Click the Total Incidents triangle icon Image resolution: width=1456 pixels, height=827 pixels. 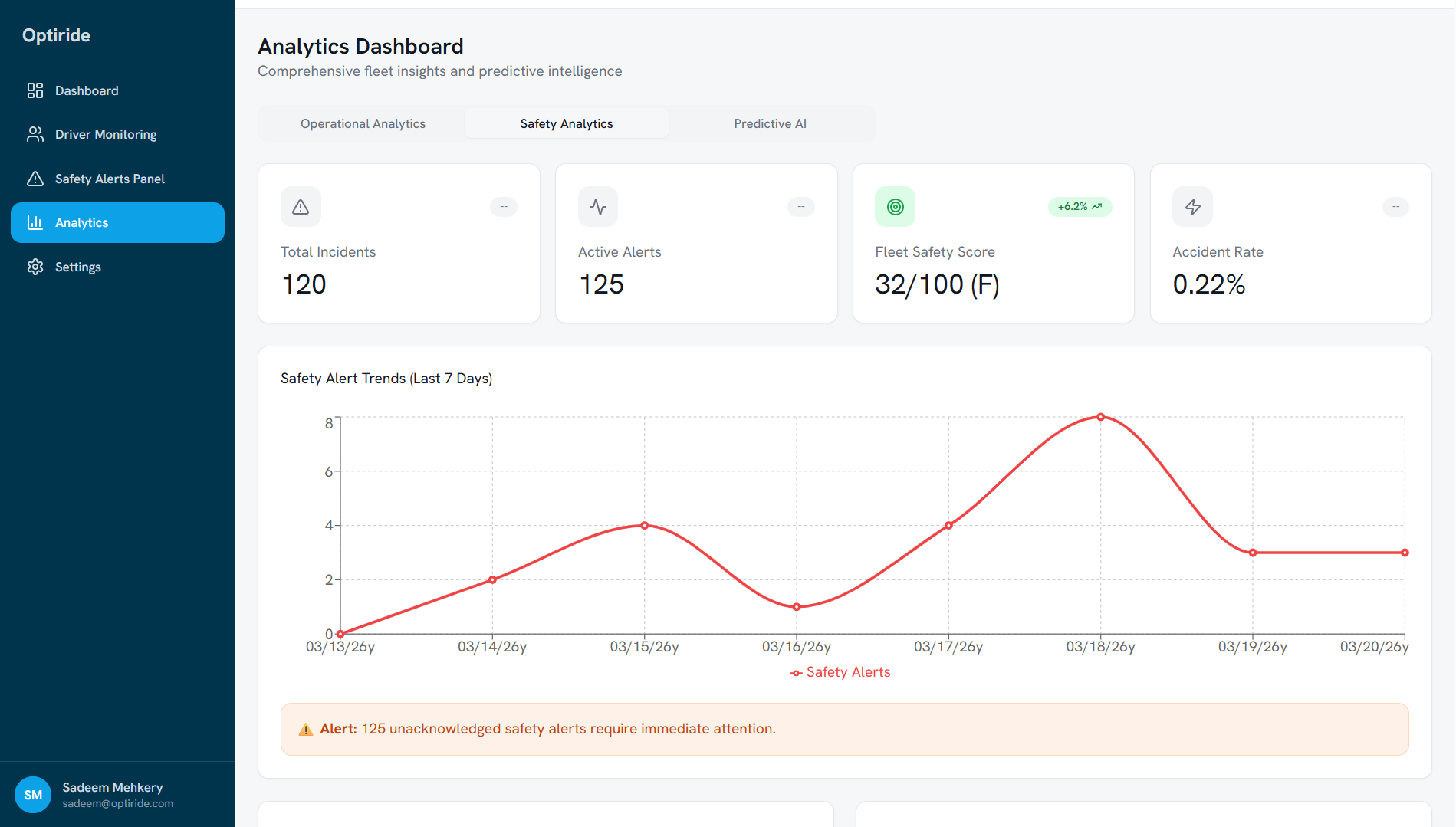coord(301,207)
